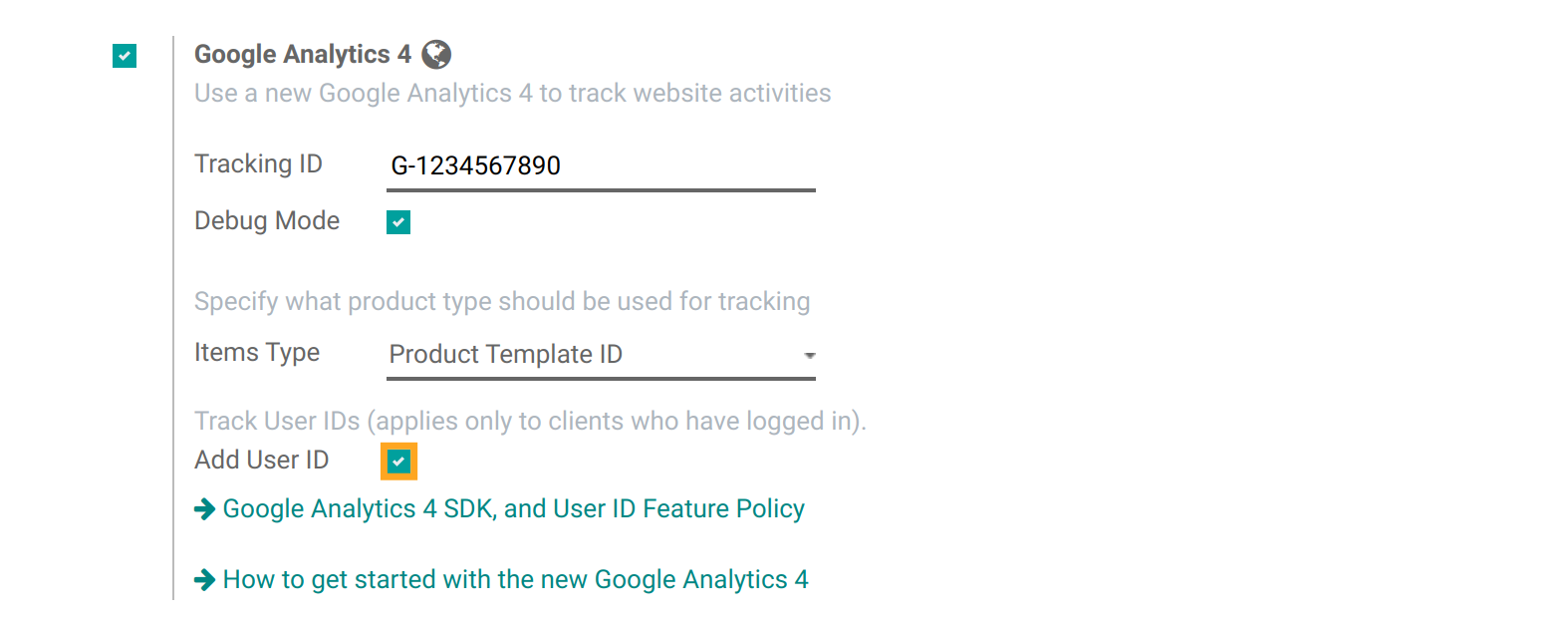Click the Tracking ID label
This screenshot has width=1568, height=624.
pyautogui.click(x=258, y=163)
